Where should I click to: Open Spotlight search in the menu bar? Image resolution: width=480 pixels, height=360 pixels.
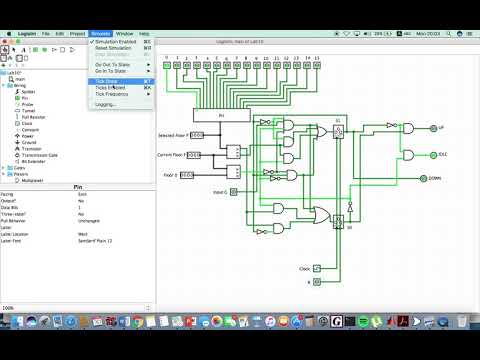tap(449, 34)
